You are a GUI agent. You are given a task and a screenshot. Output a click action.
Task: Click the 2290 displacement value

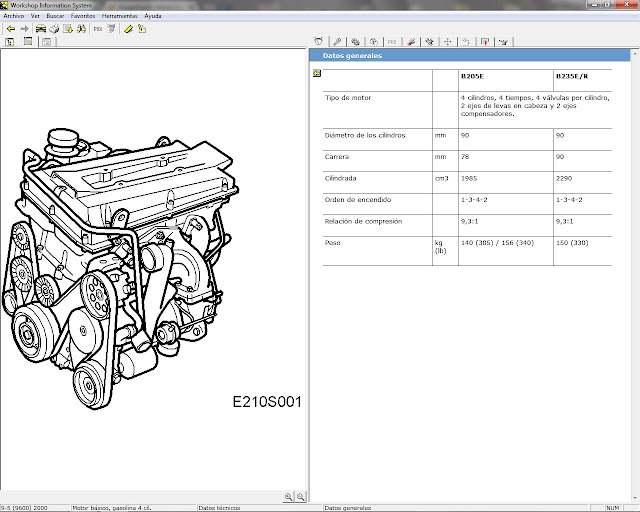[564, 178]
